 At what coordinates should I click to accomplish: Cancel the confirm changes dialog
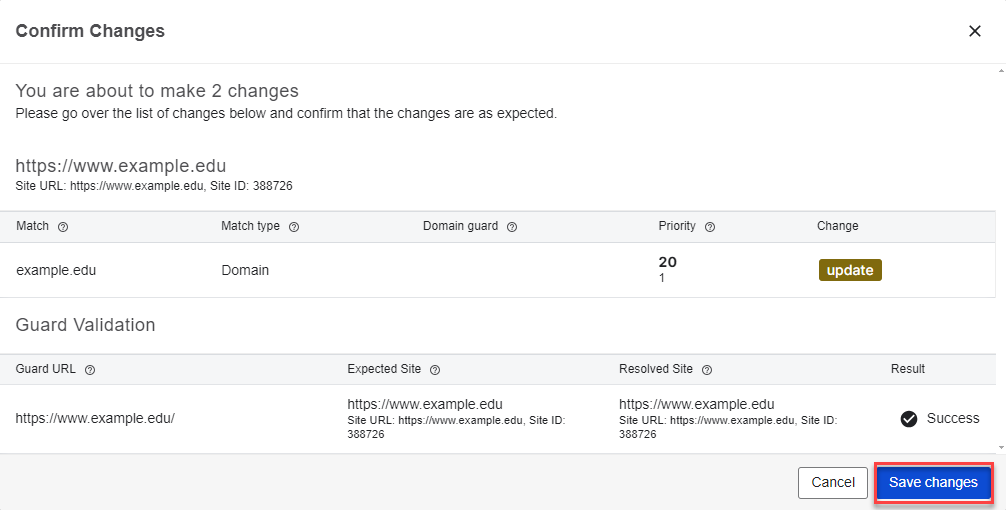(x=833, y=483)
